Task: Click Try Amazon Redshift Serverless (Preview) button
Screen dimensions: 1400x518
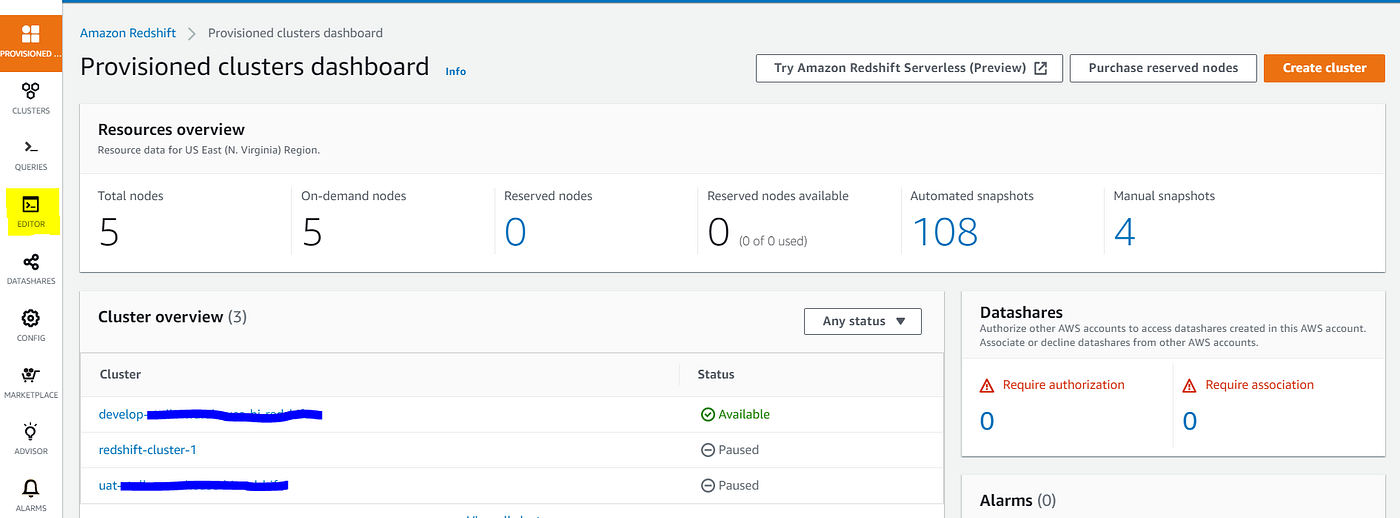Action: (910, 68)
